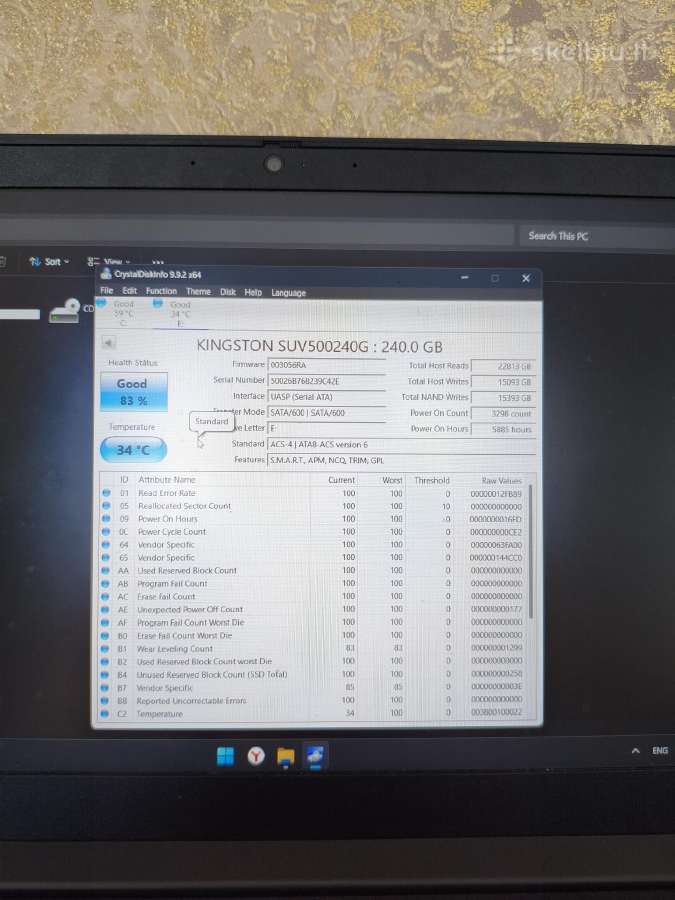Click the Total Host Reads value
675x900 pixels.
(503, 366)
